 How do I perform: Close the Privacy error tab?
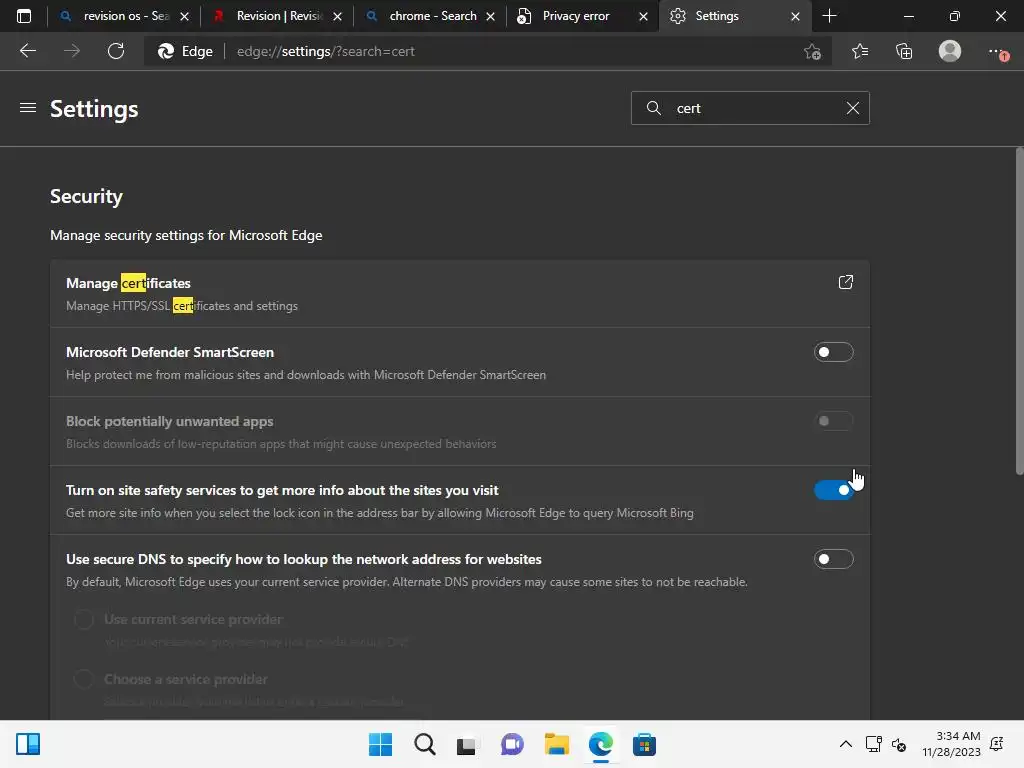pyautogui.click(x=643, y=16)
